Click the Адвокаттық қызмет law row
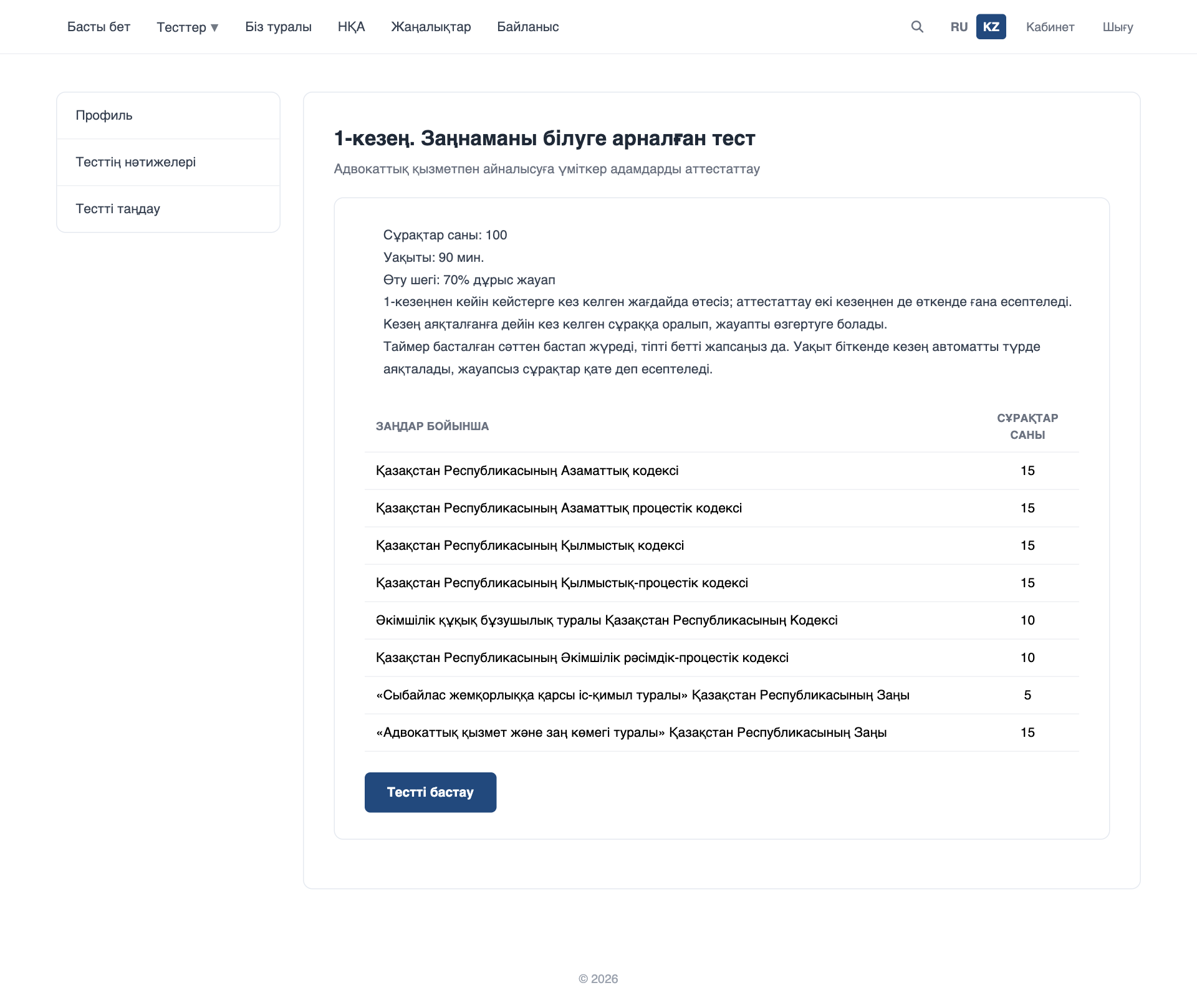The height and width of the screenshot is (1008, 1197). tap(721, 732)
